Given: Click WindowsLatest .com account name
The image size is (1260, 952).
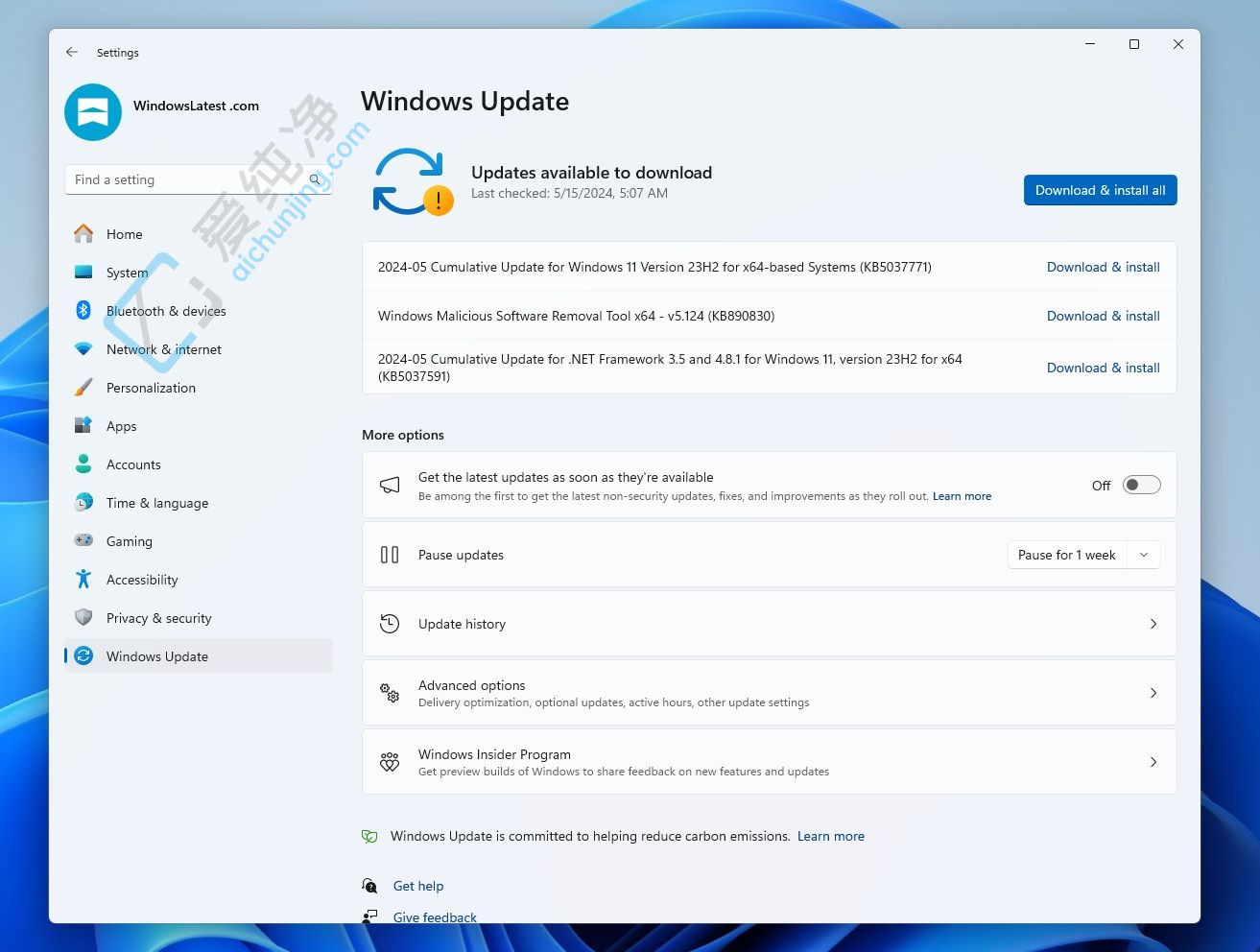Looking at the screenshot, I should pos(196,106).
